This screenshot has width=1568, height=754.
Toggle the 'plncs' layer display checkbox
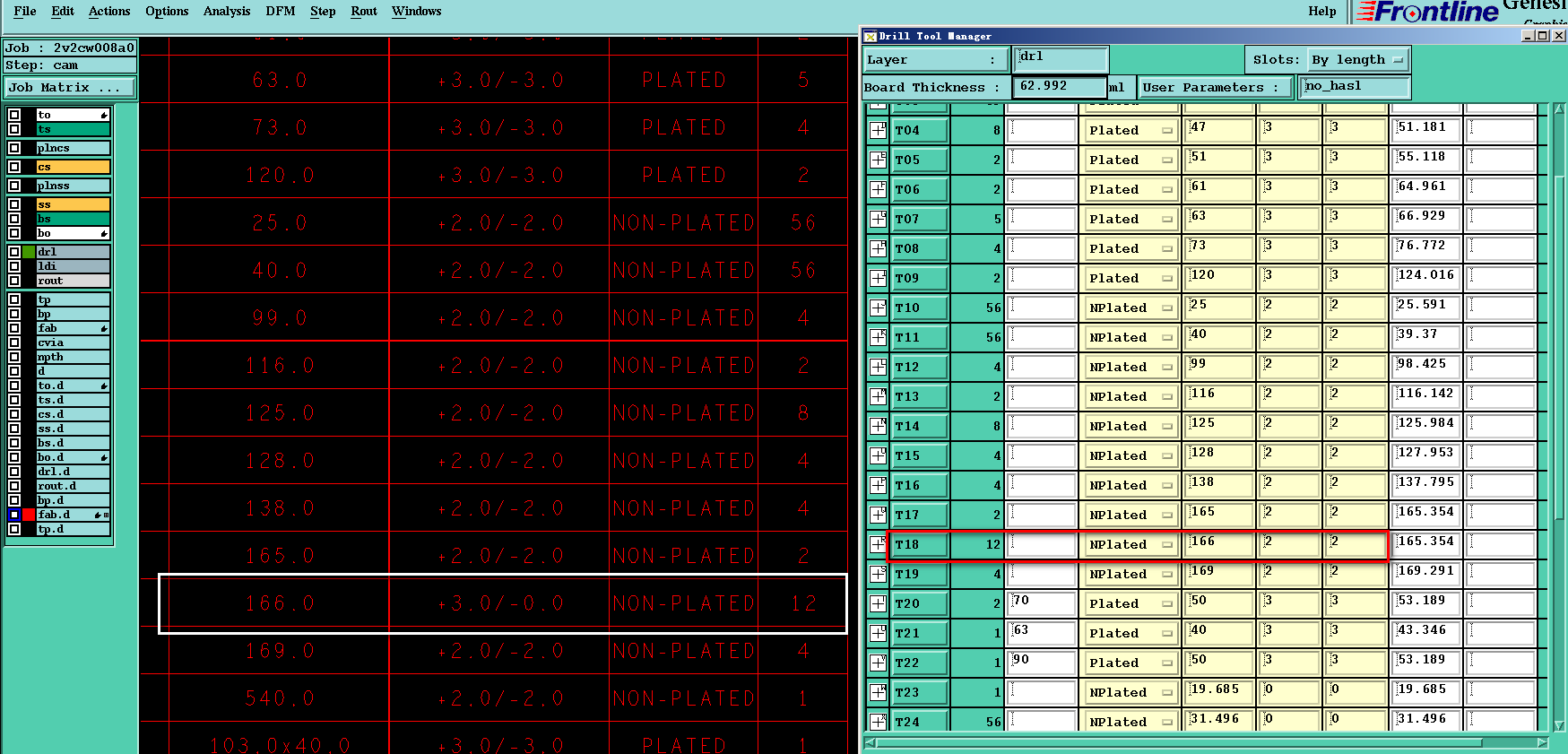pyautogui.click(x=14, y=148)
